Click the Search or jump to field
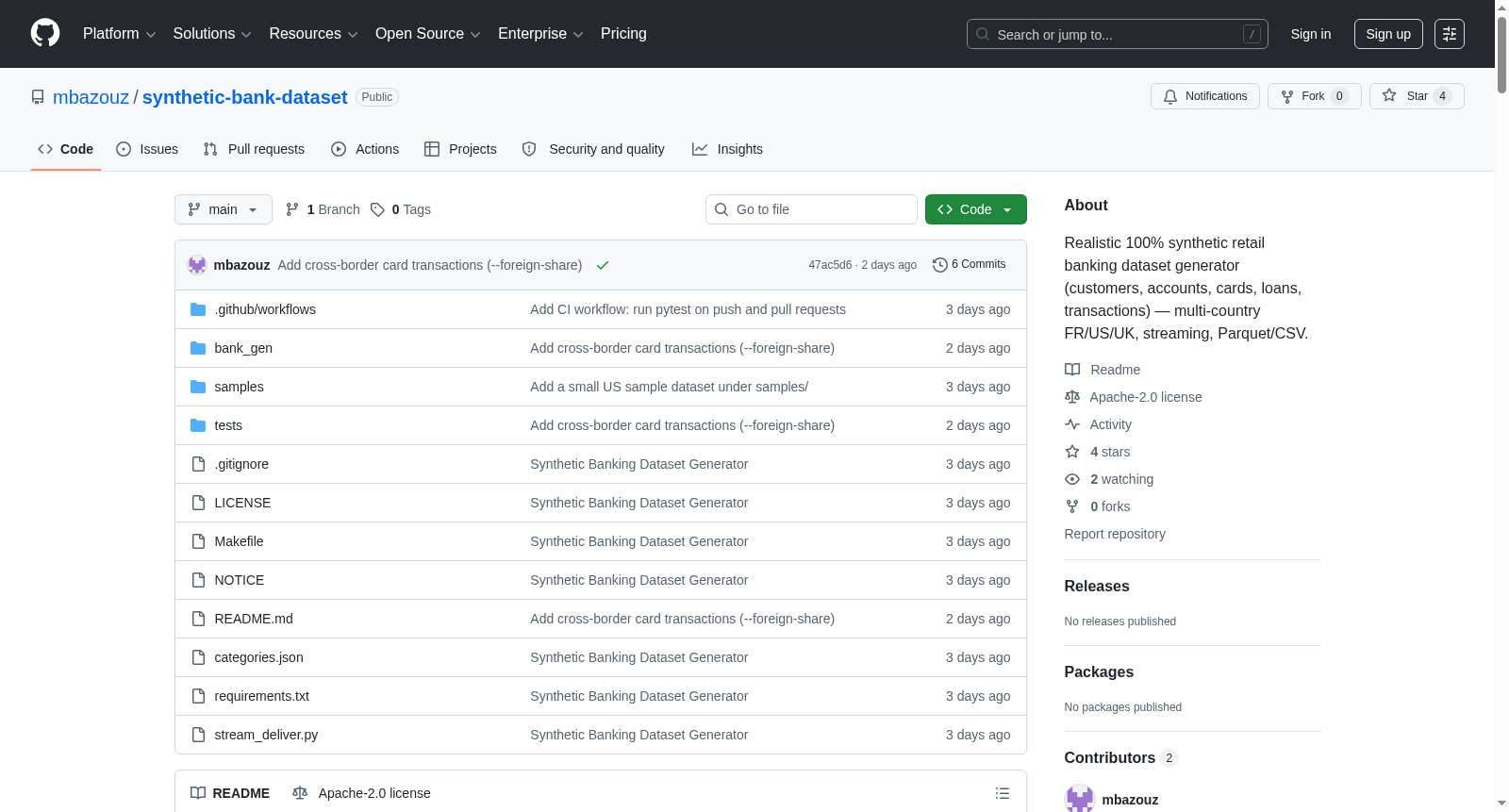 (1118, 34)
